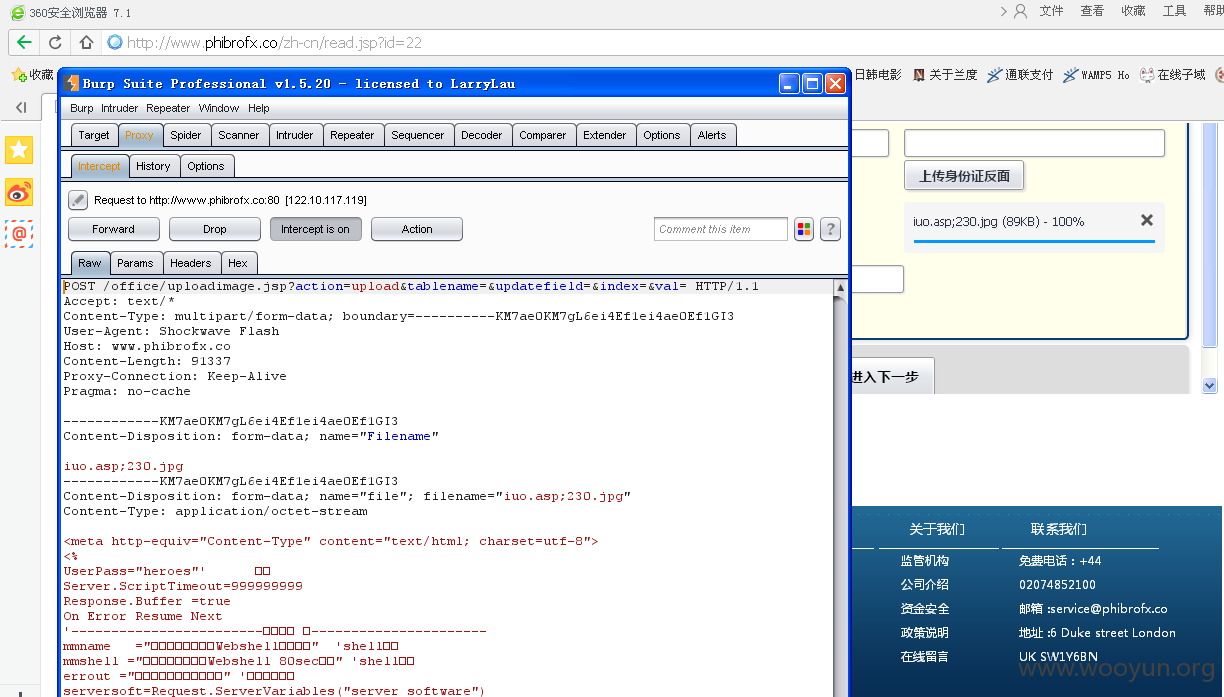Switch to the Spider tab
The width and height of the screenshot is (1224, 697).
(186, 135)
